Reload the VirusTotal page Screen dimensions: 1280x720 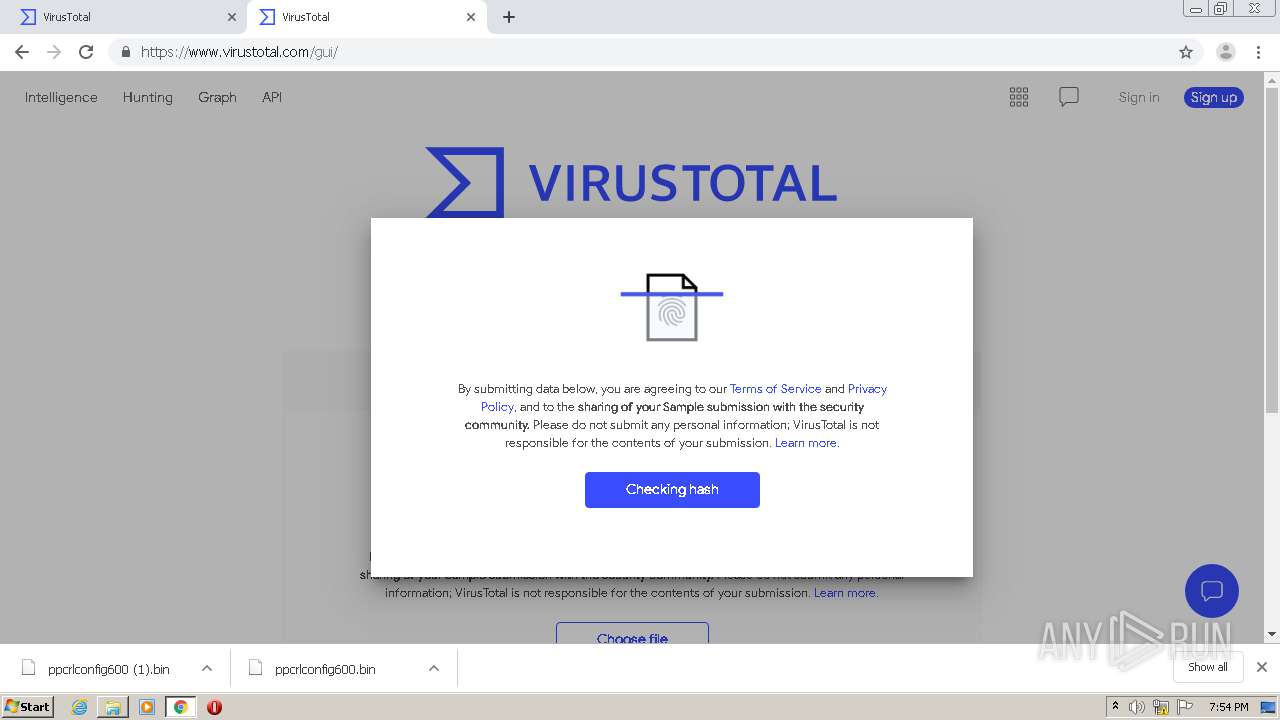[x=86, y=52]
